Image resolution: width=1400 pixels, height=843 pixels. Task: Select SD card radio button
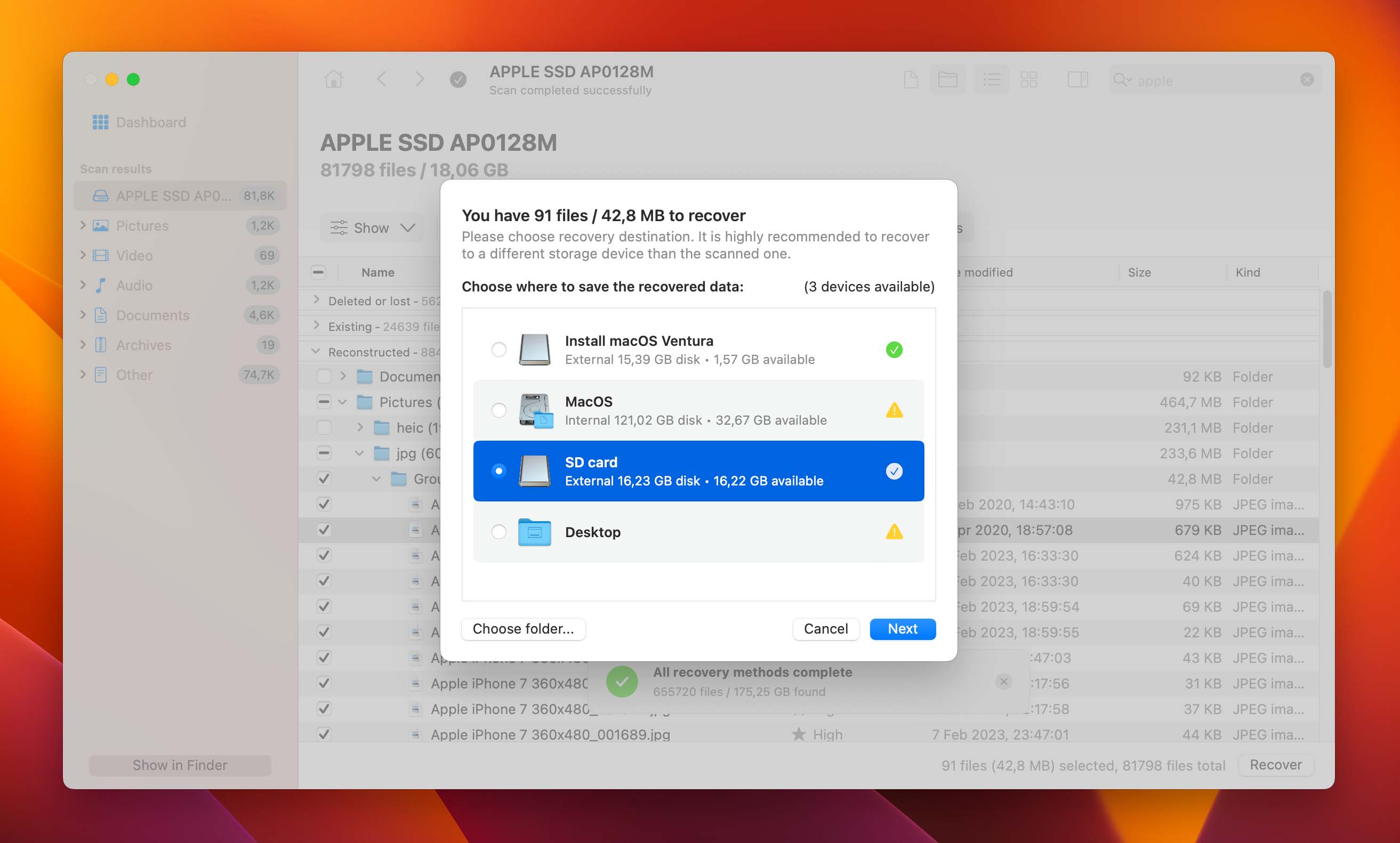pos(498,471)
